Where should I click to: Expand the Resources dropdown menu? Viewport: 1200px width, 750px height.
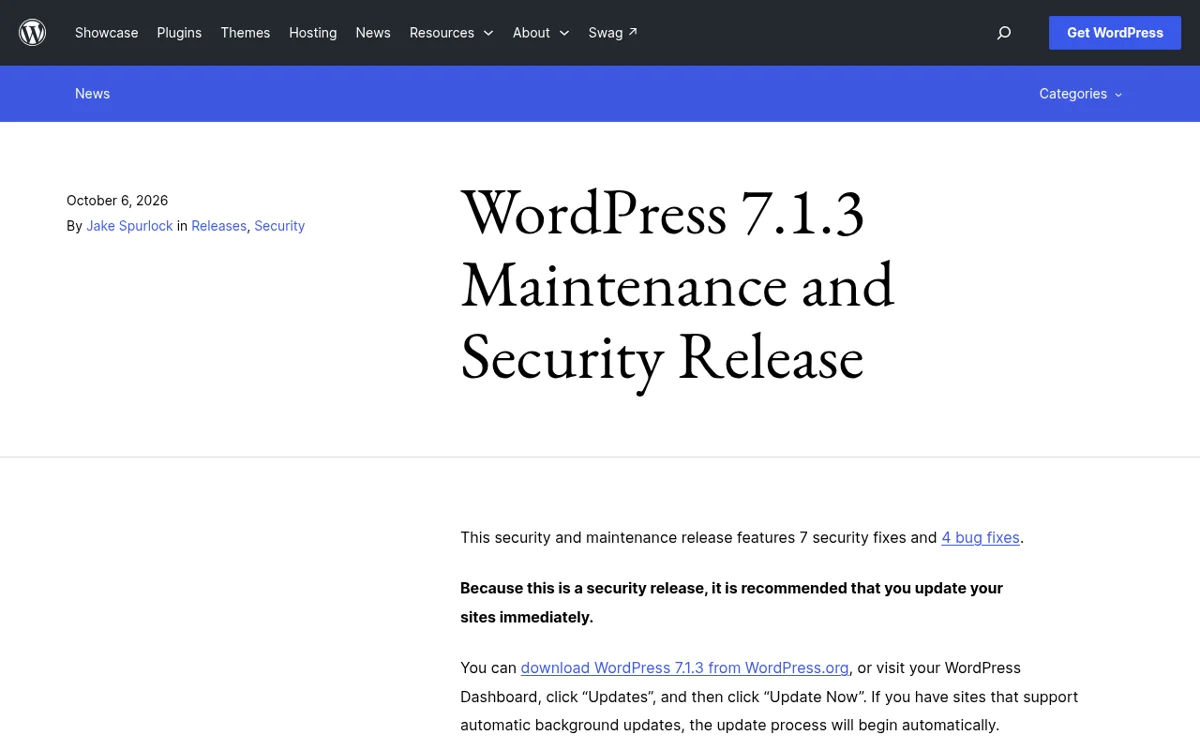point(451,33)
